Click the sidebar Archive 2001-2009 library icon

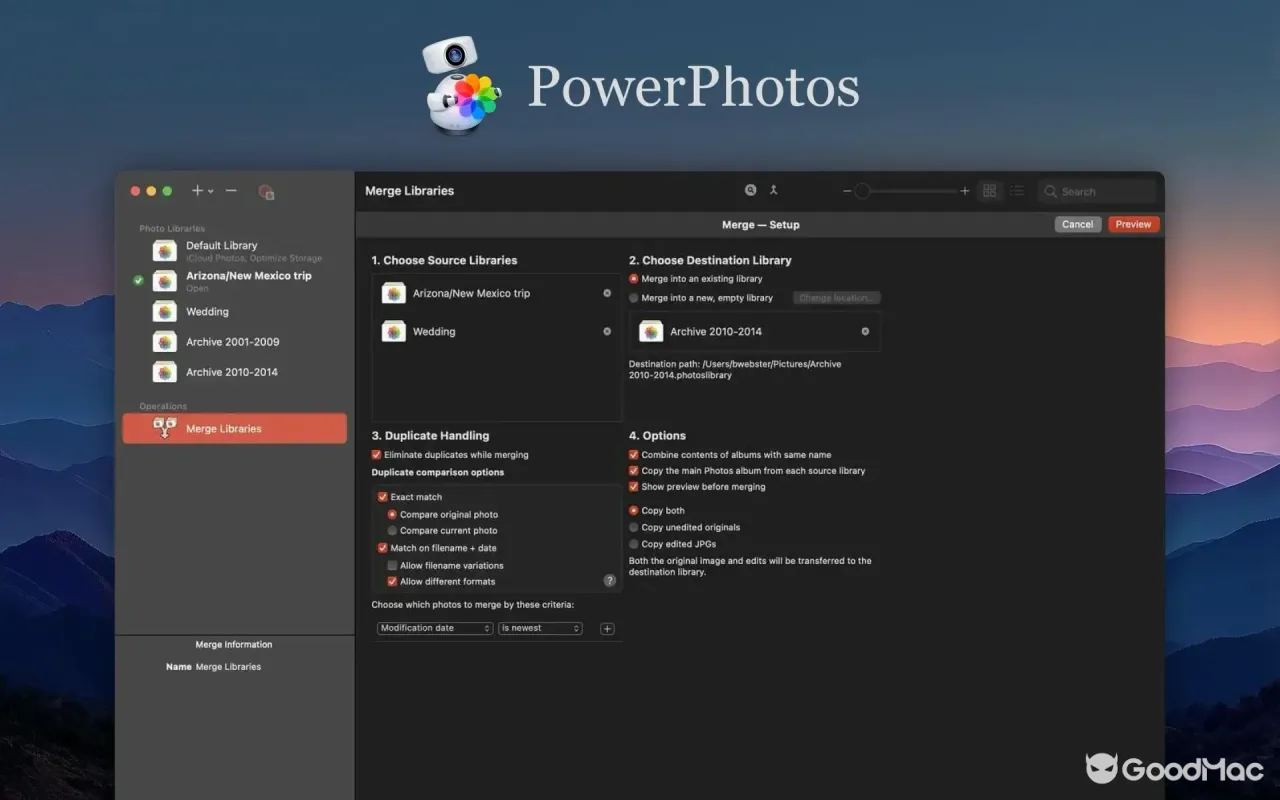click(x=165, y=342)
